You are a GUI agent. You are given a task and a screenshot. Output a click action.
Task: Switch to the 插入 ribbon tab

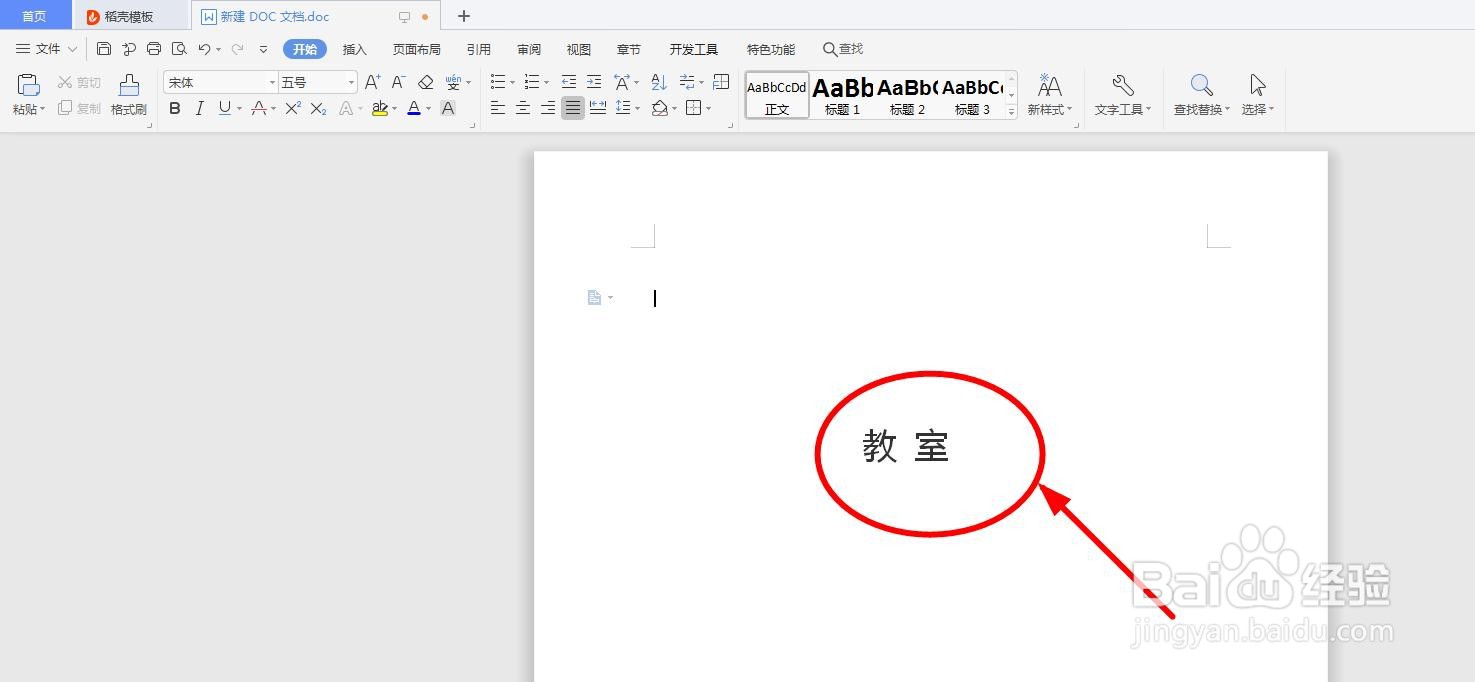point(354,48)
